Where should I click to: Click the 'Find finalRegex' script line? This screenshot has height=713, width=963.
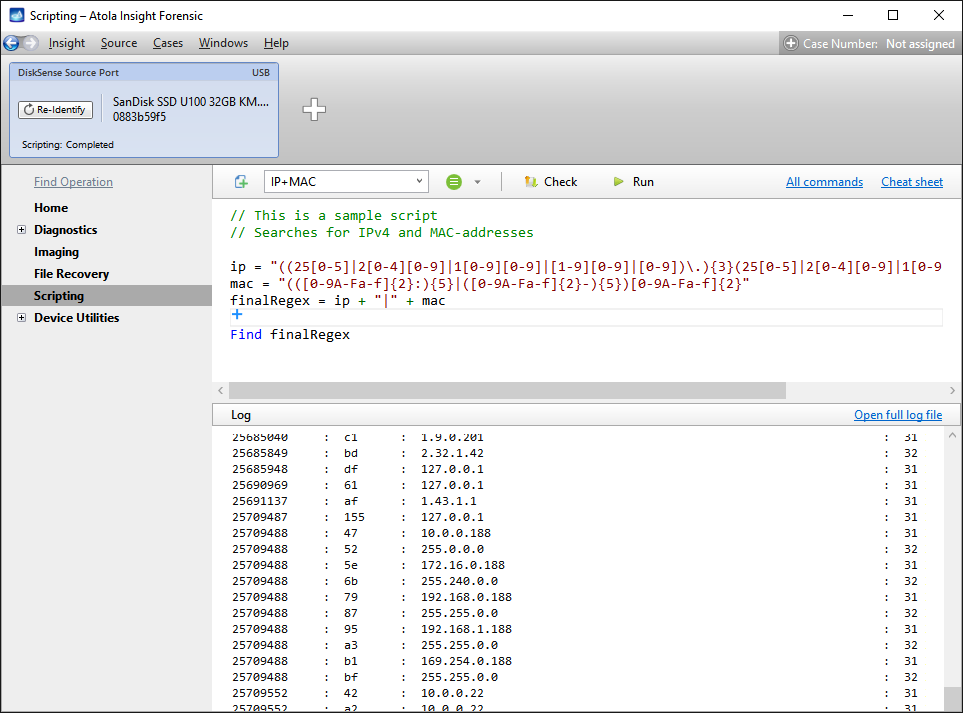click(290, 334)
